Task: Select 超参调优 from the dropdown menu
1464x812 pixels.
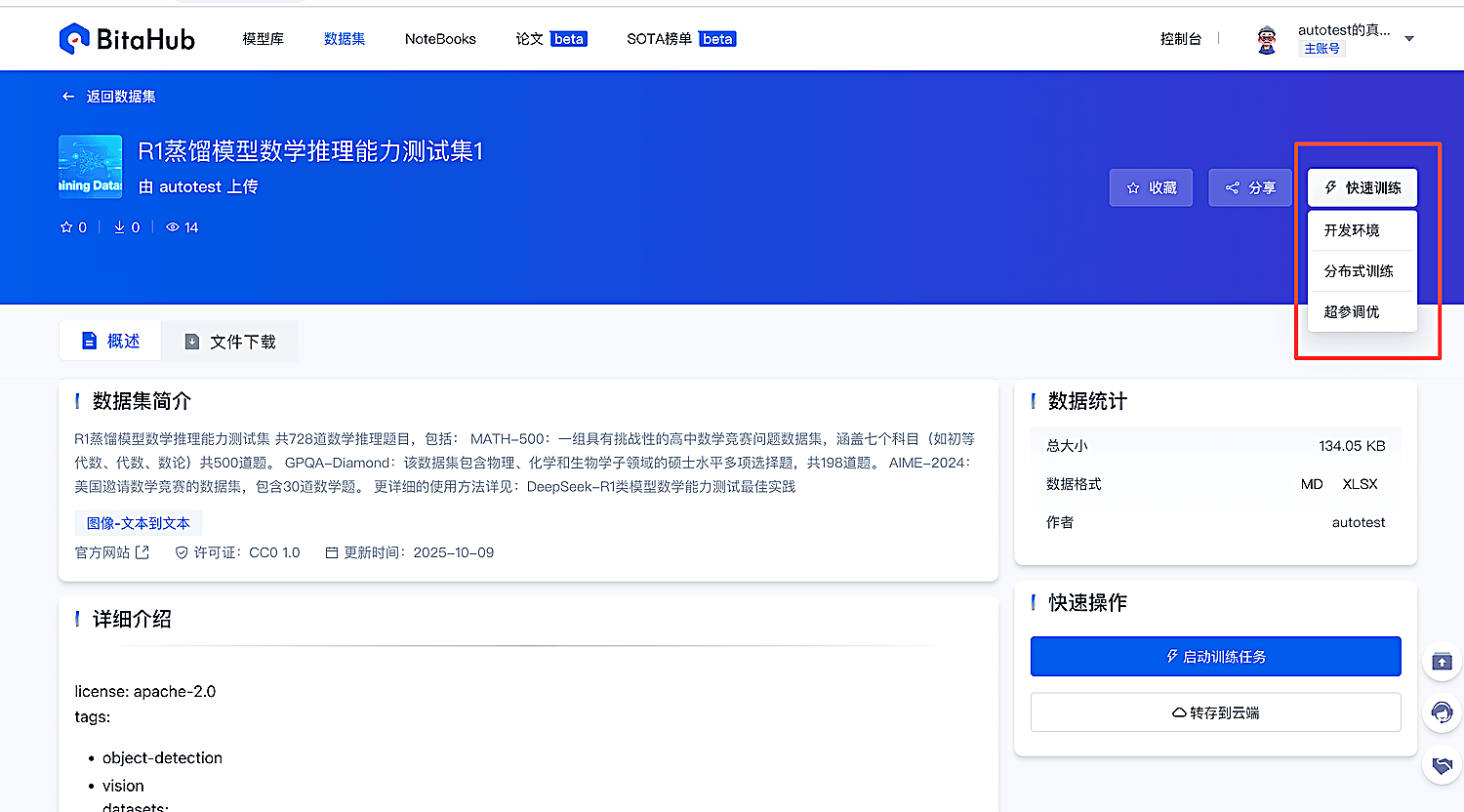Action: [1362, 312]
